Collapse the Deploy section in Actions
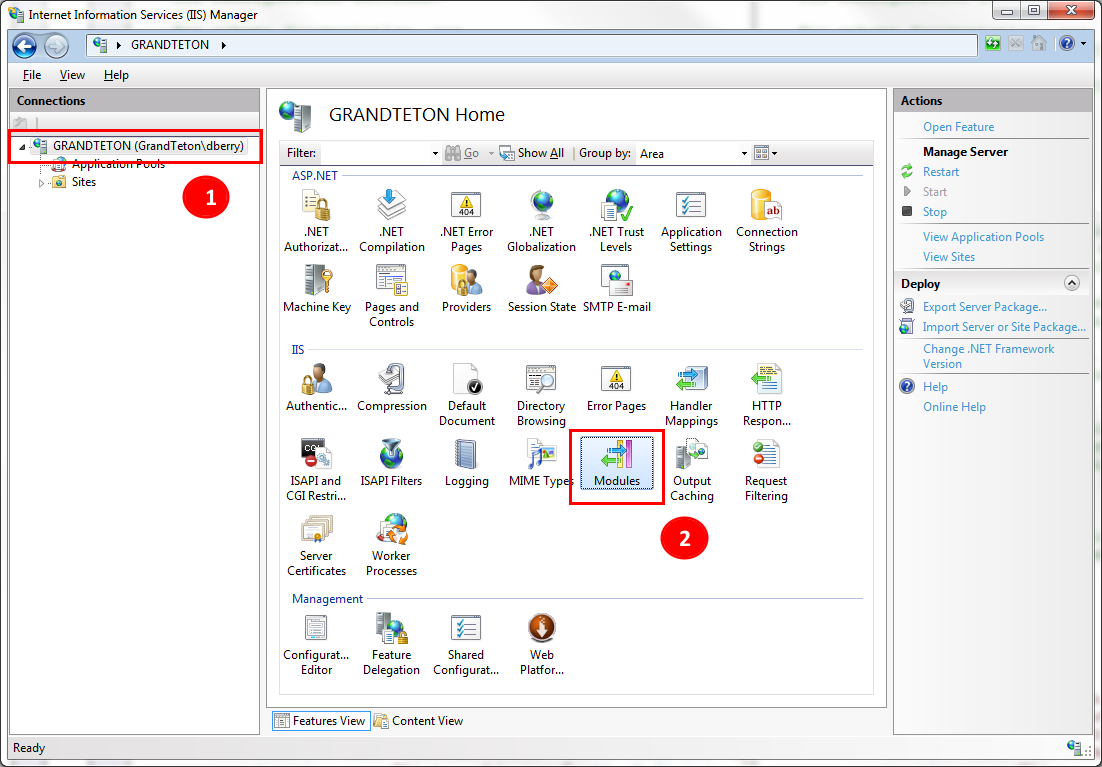Screen dimensions: 1102x767 coord(1072,283)
